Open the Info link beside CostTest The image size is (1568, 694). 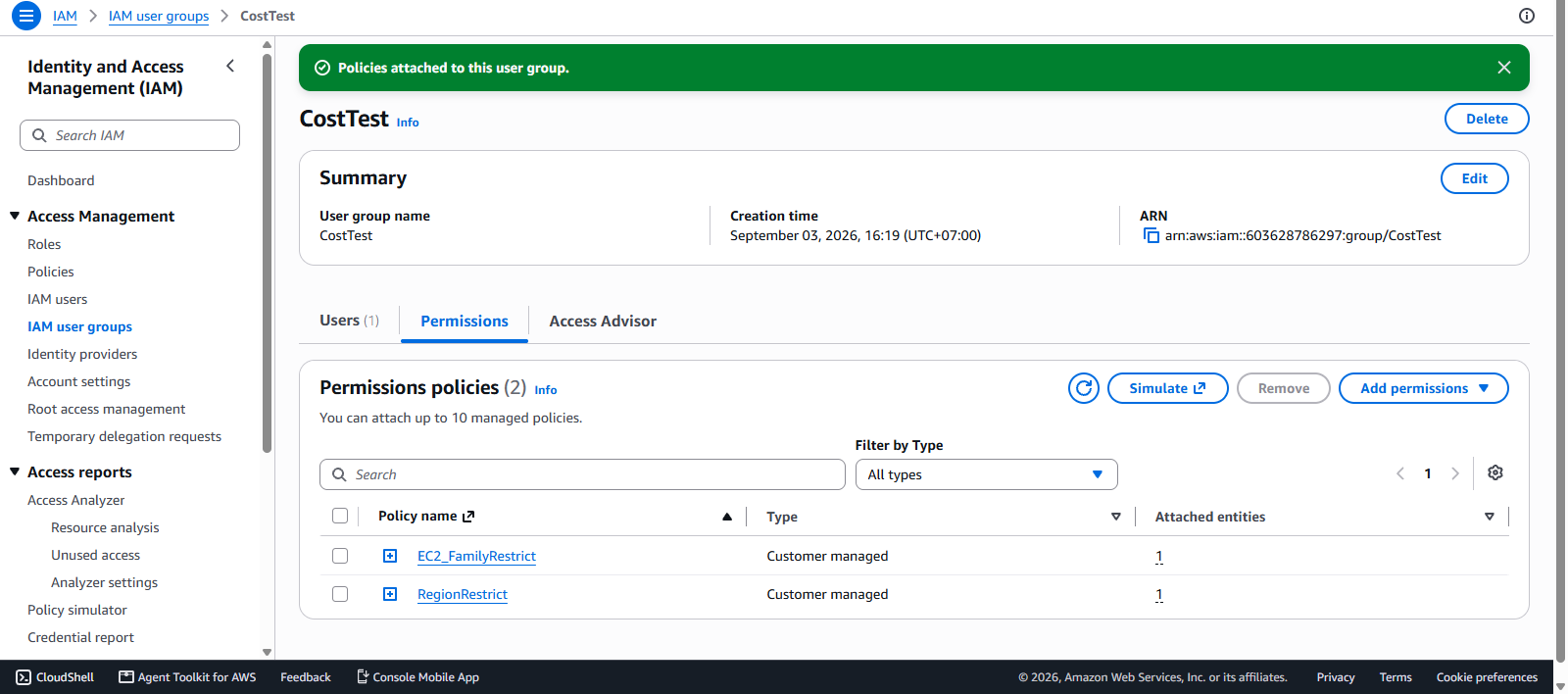(408, 123)
